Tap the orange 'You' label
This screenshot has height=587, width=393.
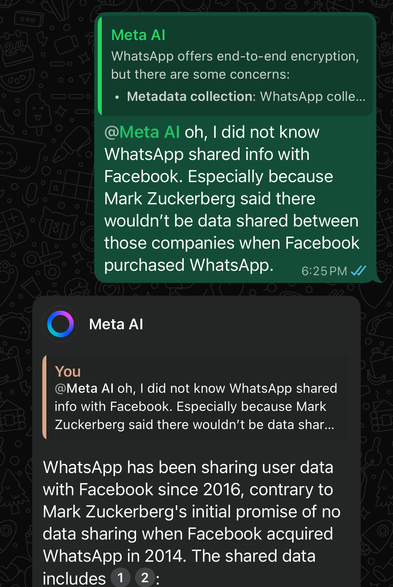click(68, 371)
